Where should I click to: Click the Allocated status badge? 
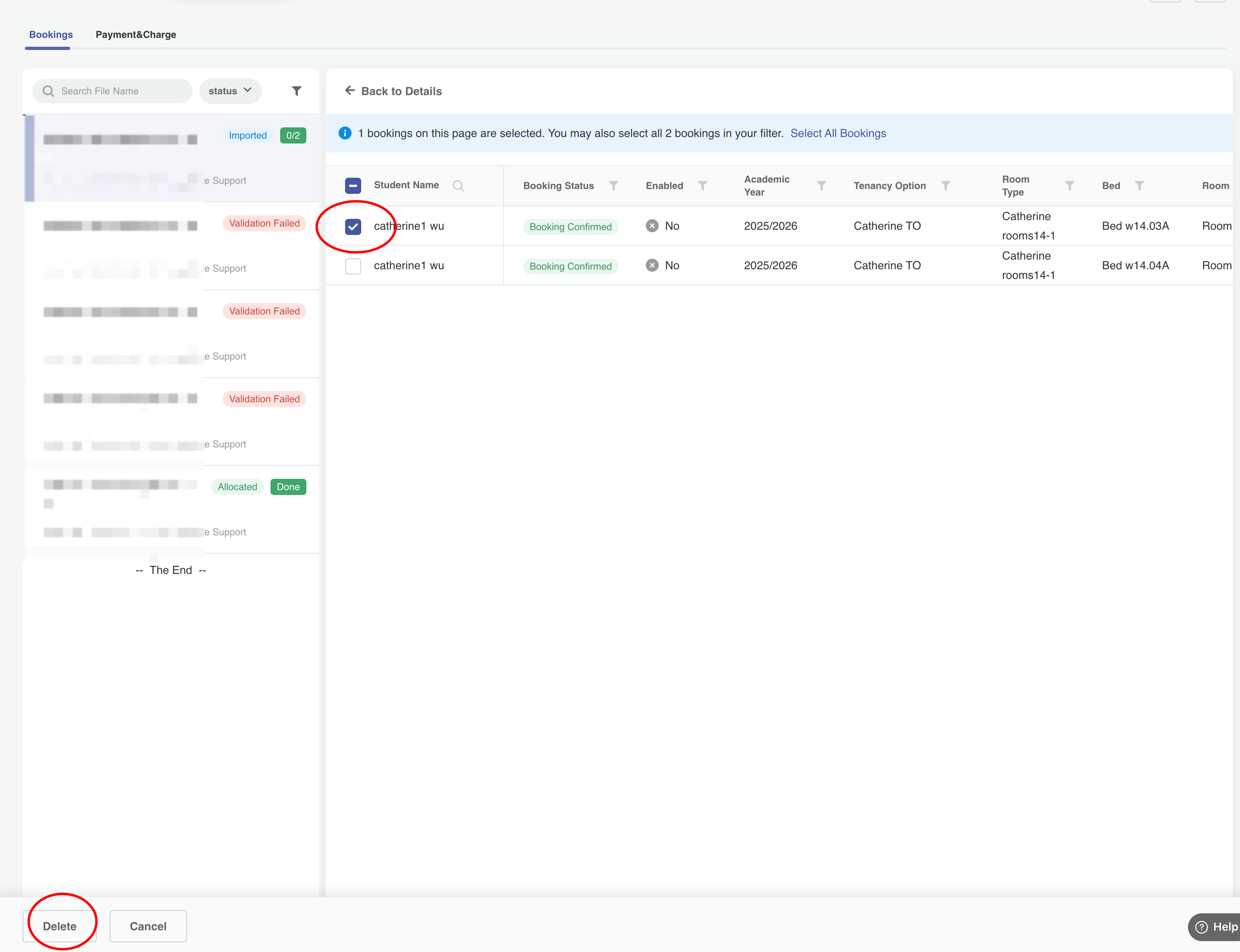[237, 487]
